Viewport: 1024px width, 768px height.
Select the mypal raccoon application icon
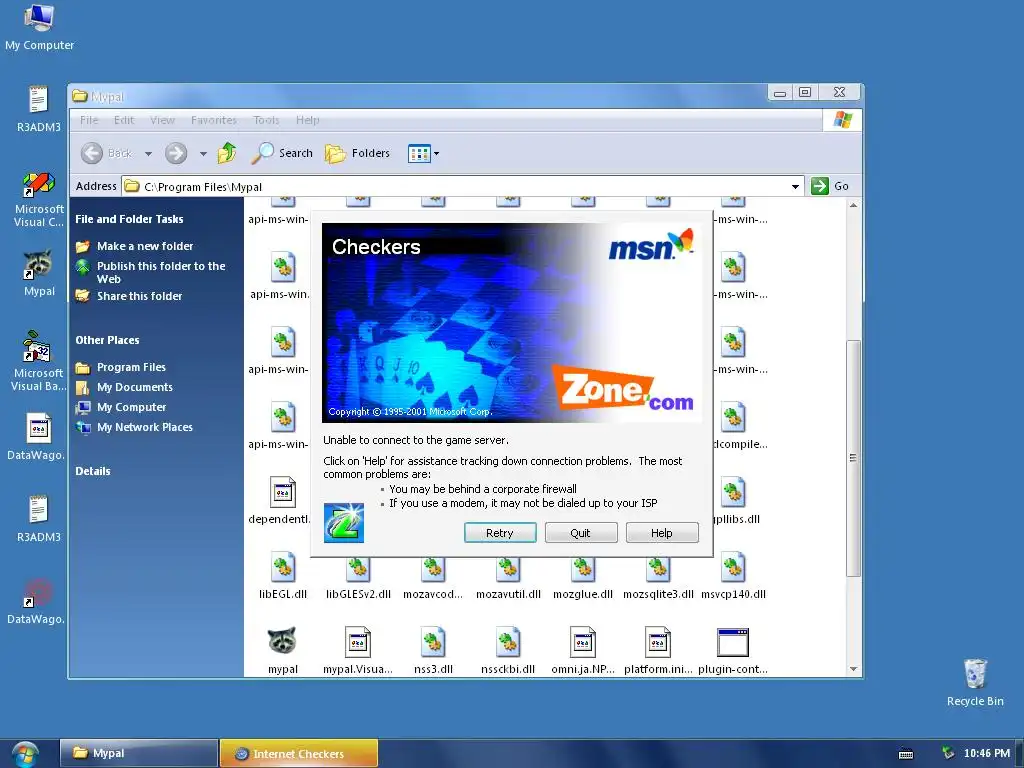[282, 642]
